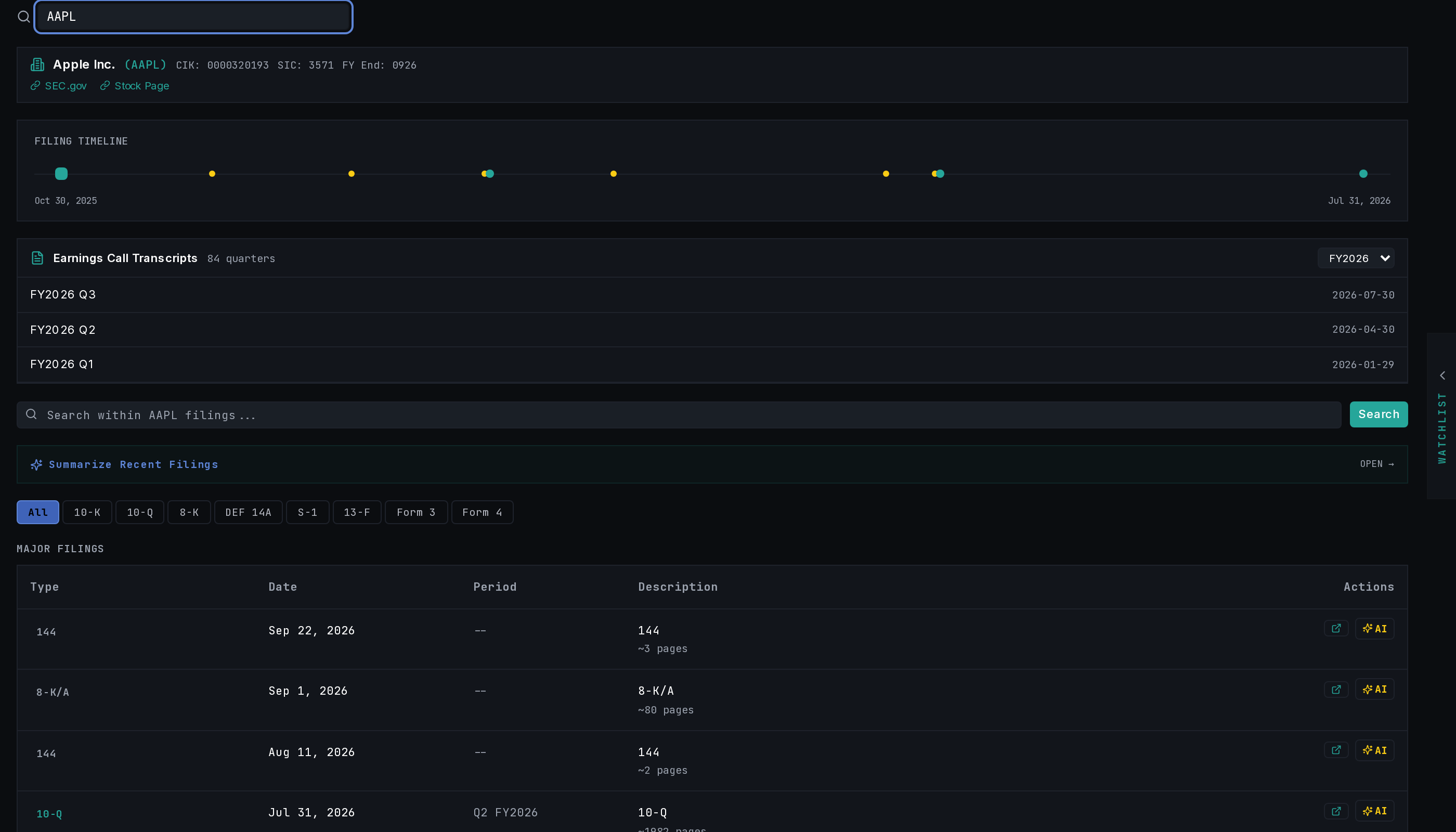1456x832 pixels.
Task: Open AI summary for the 8-K/A filing
Action: tap(1375, 690)
